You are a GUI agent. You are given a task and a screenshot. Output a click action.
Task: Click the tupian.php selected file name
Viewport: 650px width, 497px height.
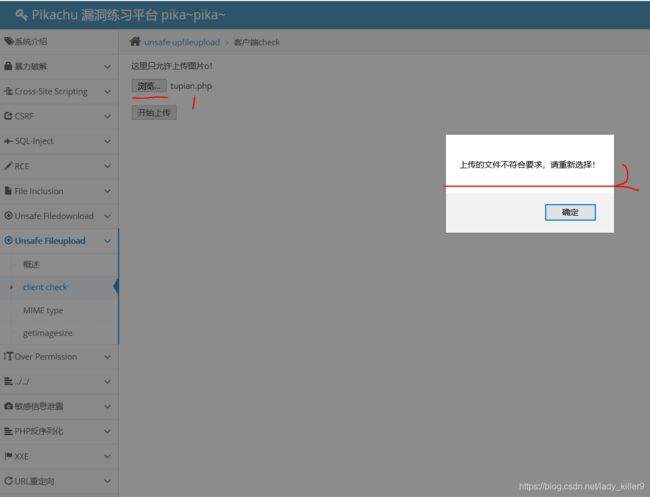[191, 86]
